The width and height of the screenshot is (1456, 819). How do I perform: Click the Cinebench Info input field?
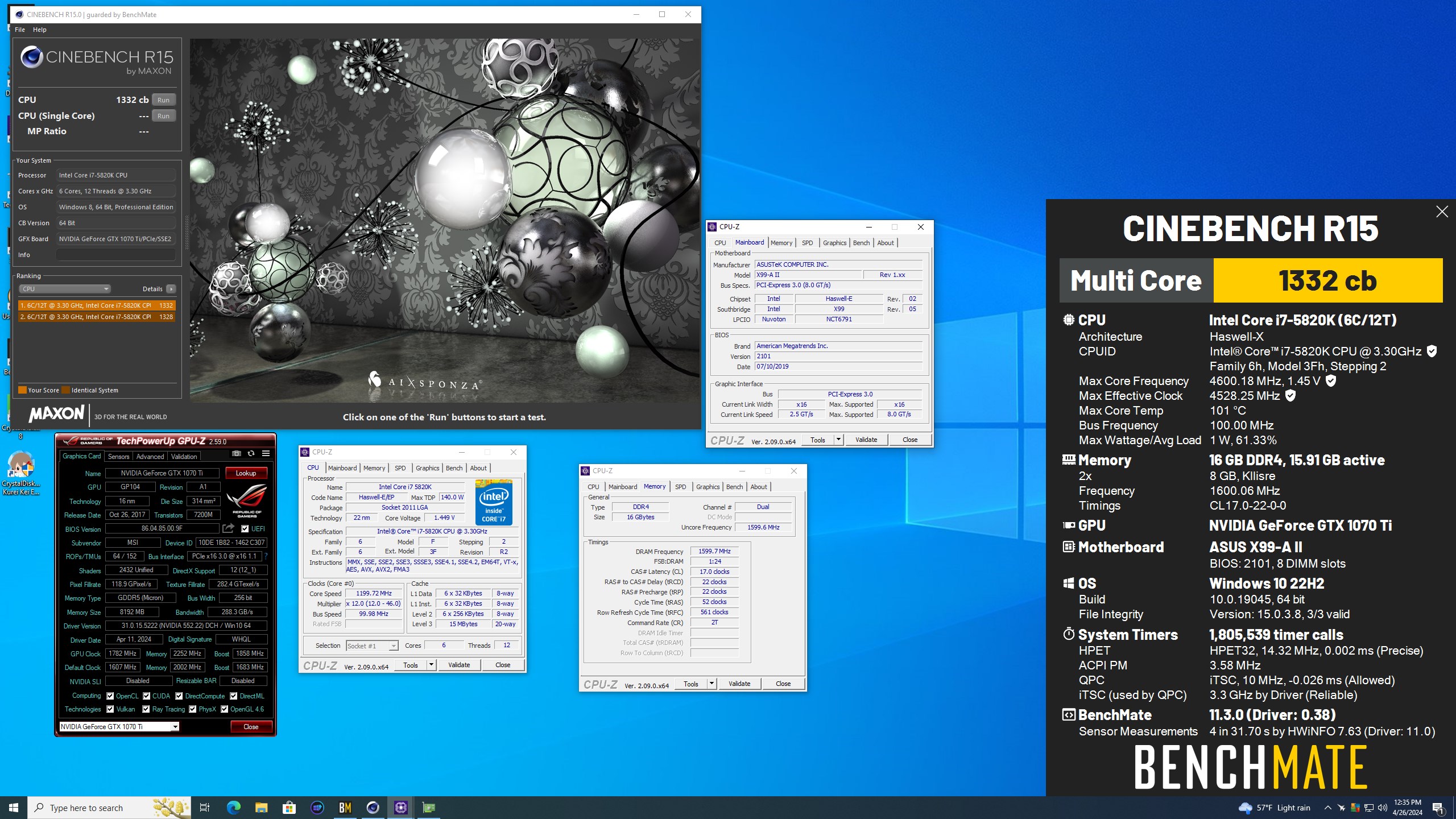116,255
